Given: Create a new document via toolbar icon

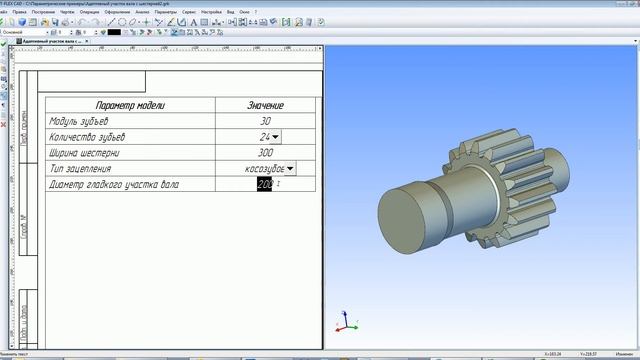Looking at the screenshot, I should point(12,22).
